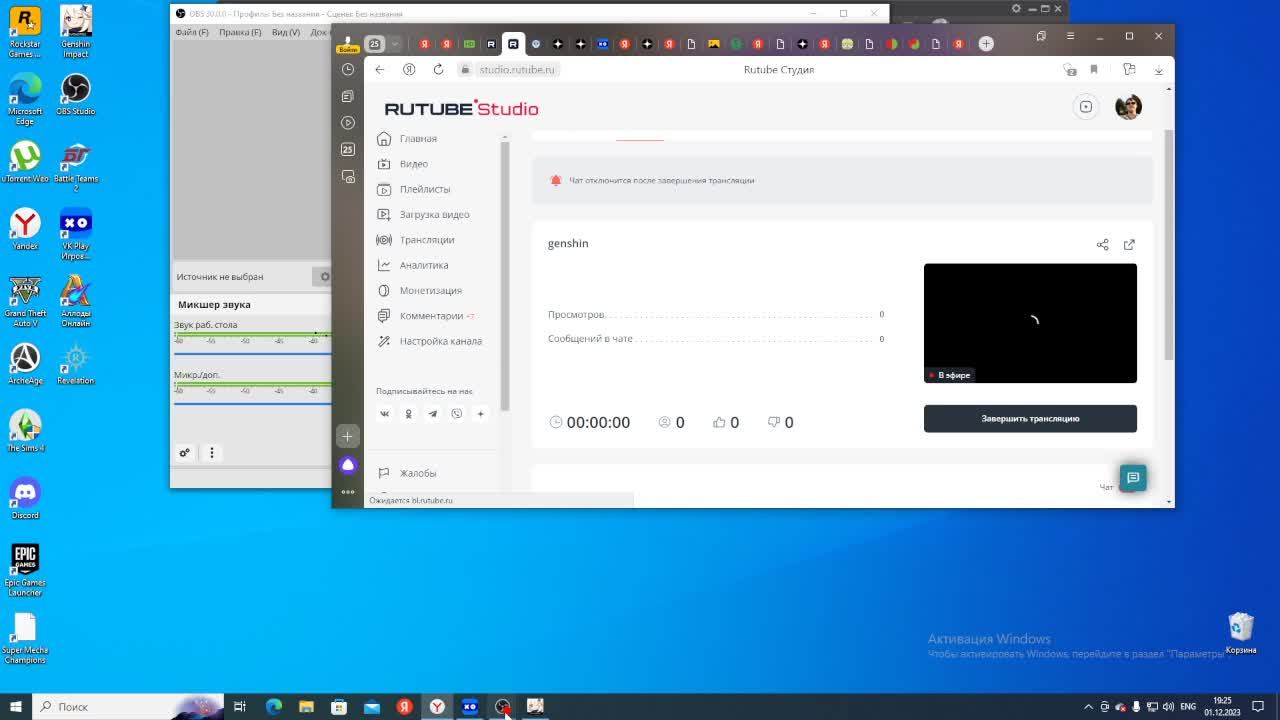Open the Dzen star social icon

click(480, 414)
